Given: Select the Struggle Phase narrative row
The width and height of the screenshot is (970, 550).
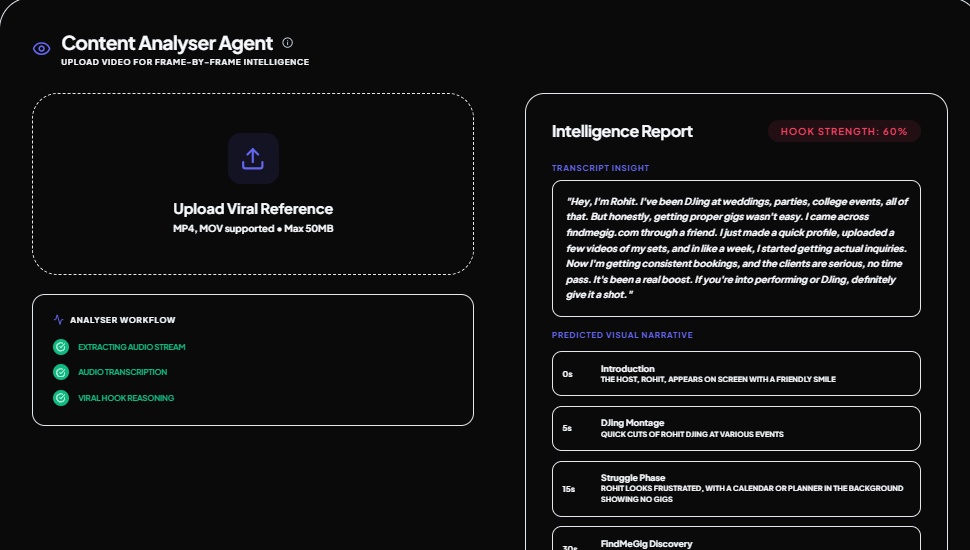Looking at the screenshot, I should tap(735, 489).
